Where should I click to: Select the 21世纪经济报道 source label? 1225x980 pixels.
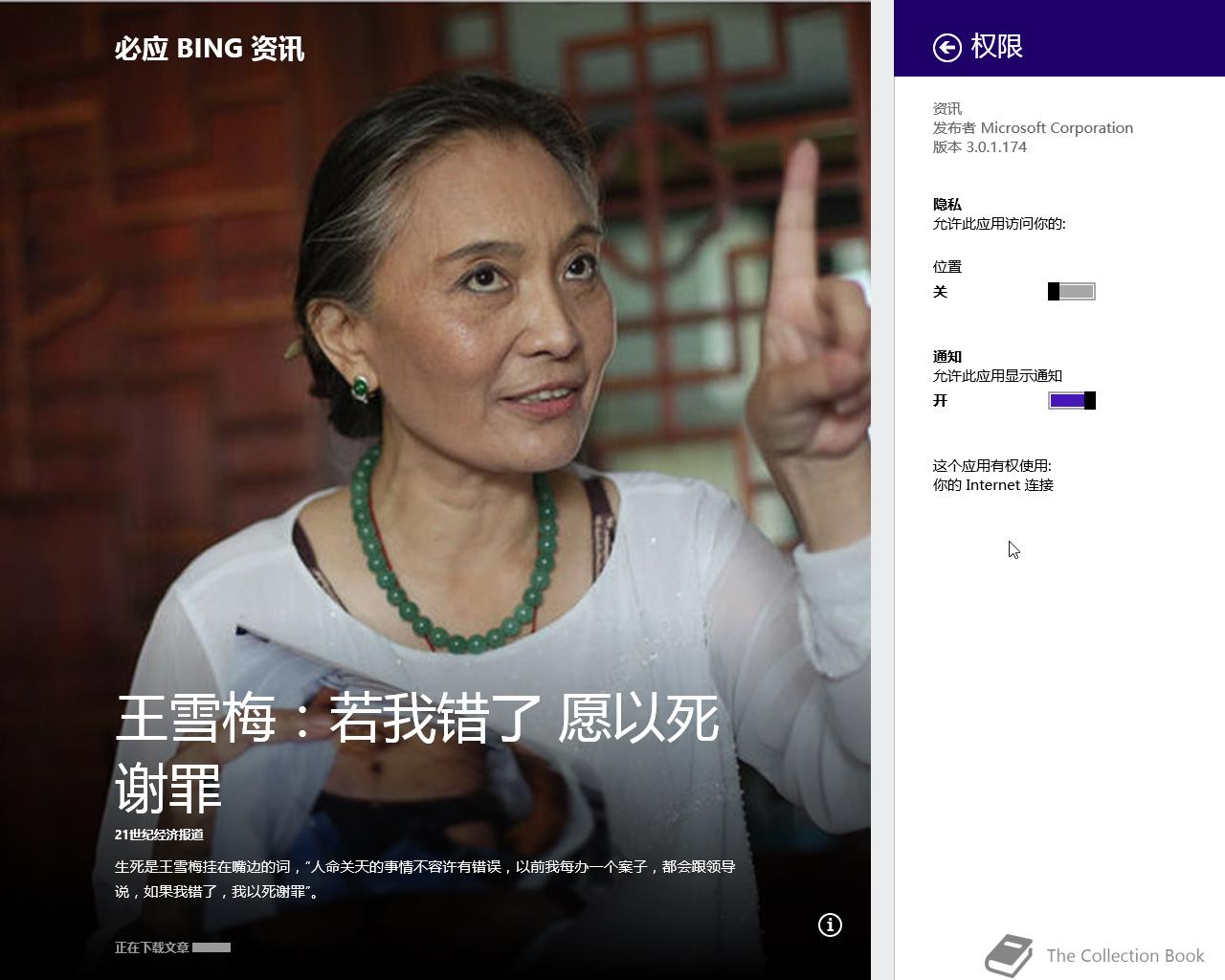pyautogui.click(x=159, y=835)
